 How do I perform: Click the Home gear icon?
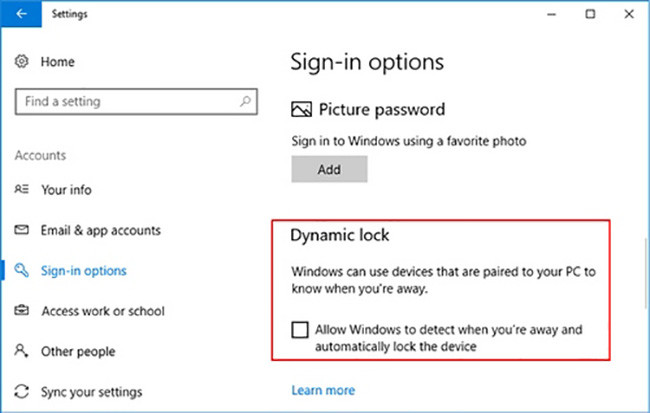(x=22, y=62)
